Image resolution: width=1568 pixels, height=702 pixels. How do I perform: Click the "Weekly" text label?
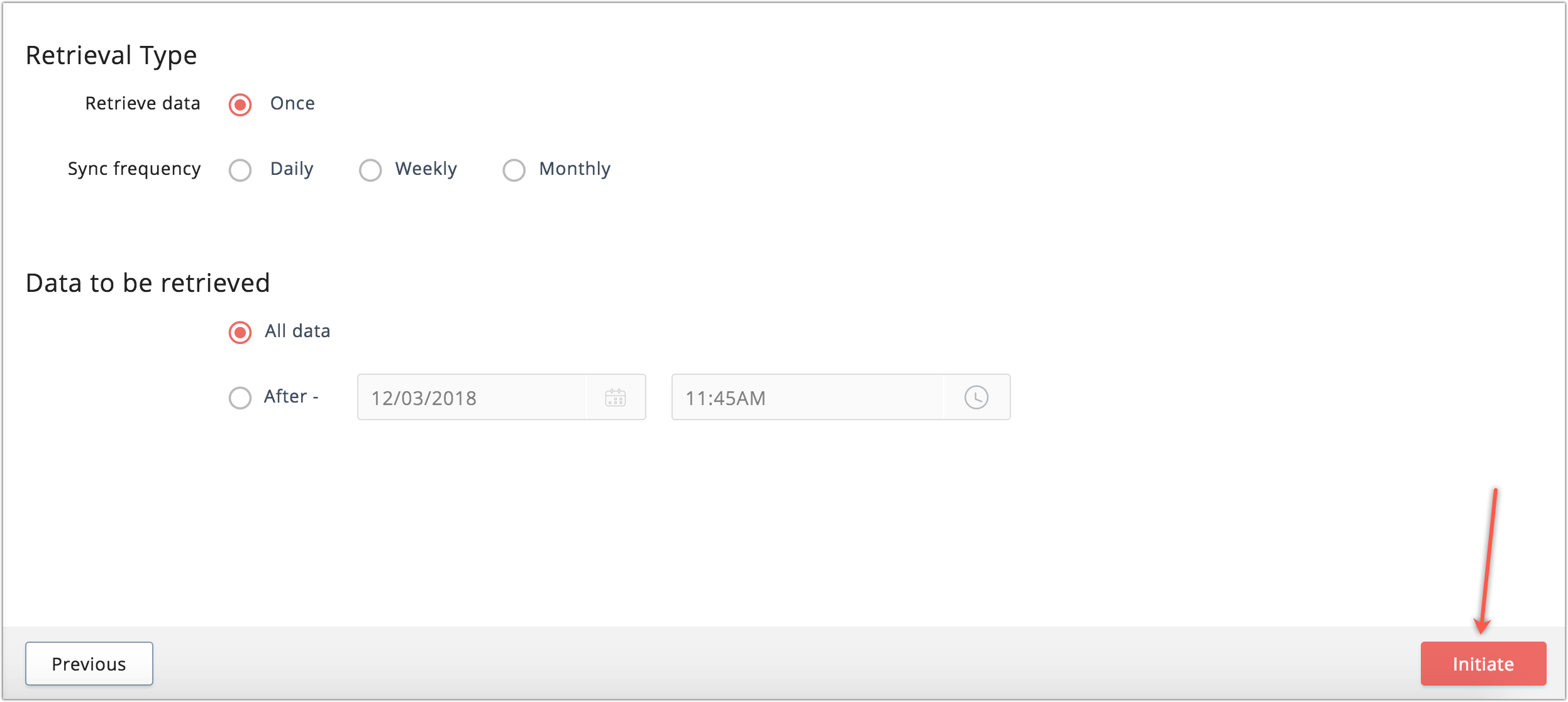click(426, 169)
